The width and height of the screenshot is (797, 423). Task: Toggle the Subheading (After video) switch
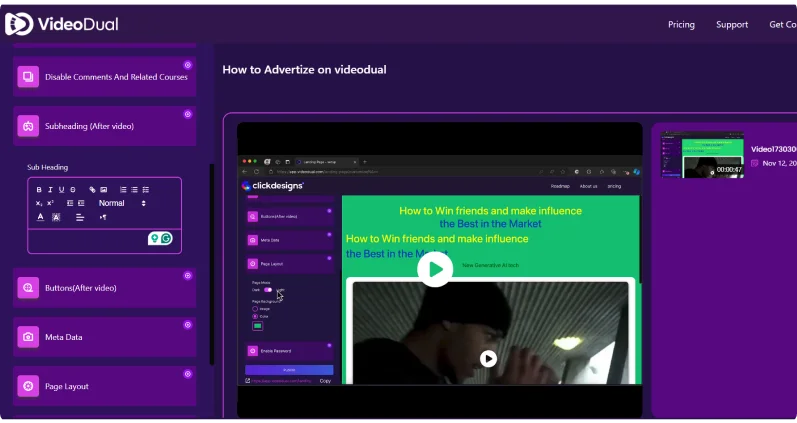[187, 114]
